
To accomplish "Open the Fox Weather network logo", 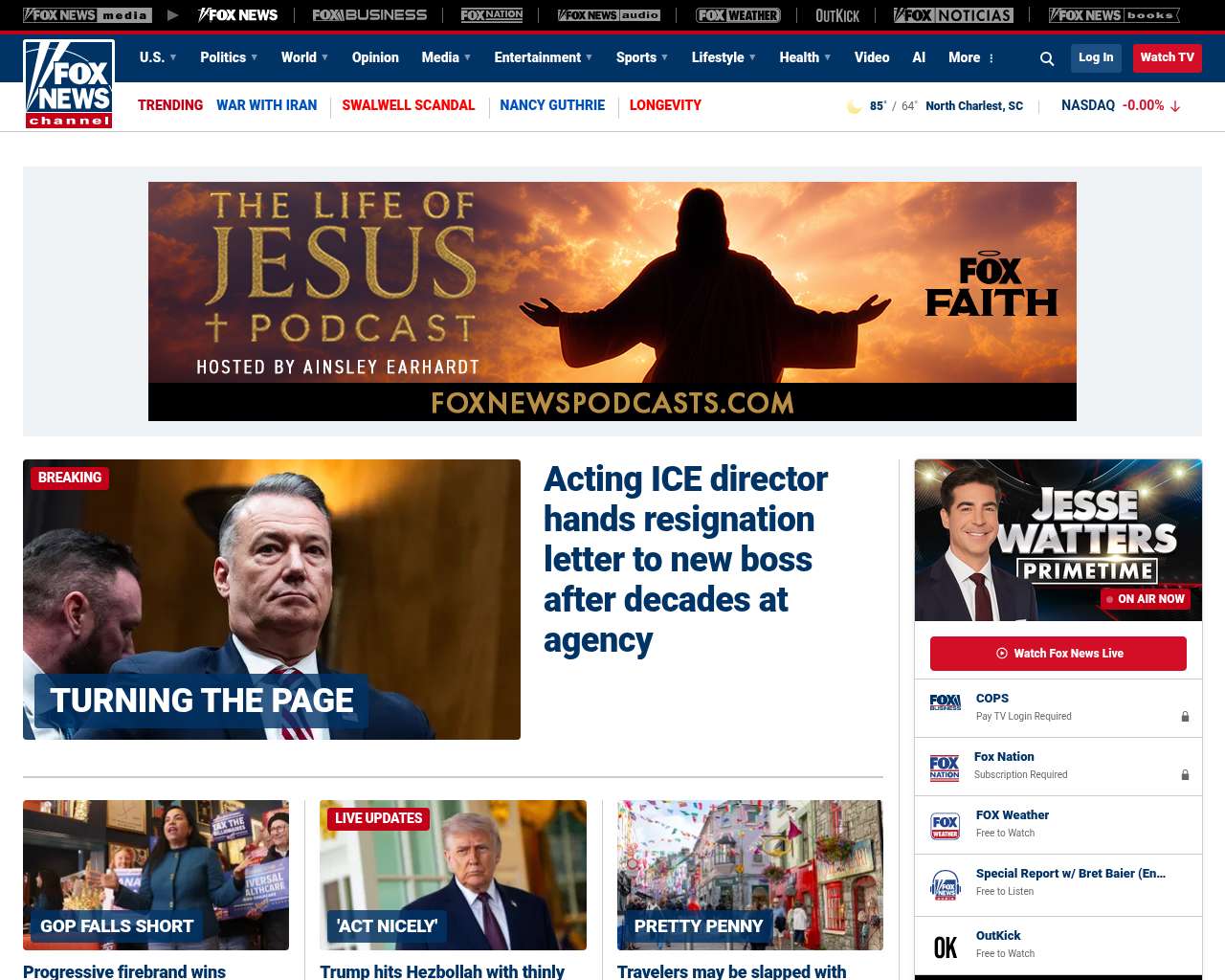I will (x=738, y=15).
